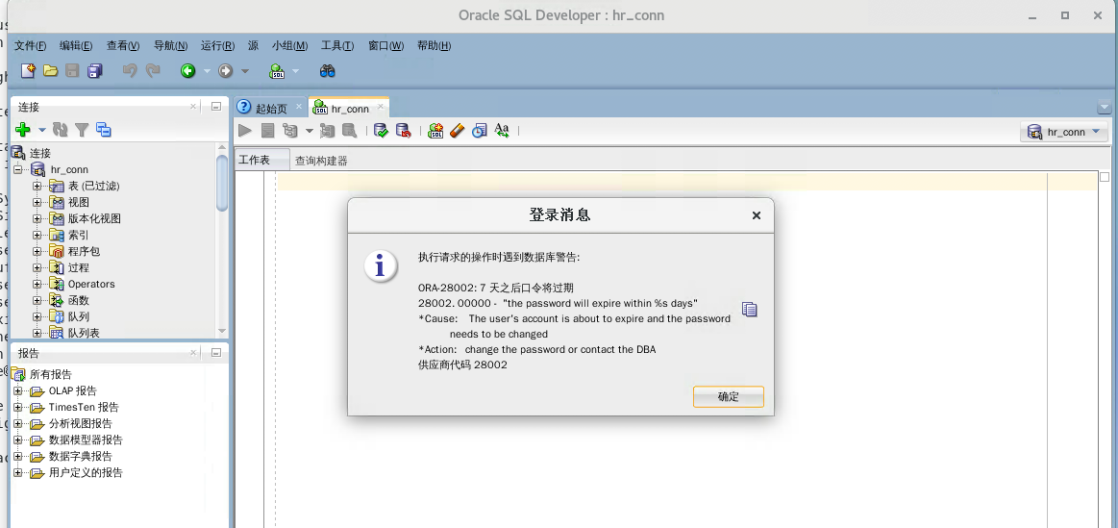The width and height of the screenshot is (1118, 528).
Task: Click the Open folder icon in main toolbar
Action: [50, 71]
